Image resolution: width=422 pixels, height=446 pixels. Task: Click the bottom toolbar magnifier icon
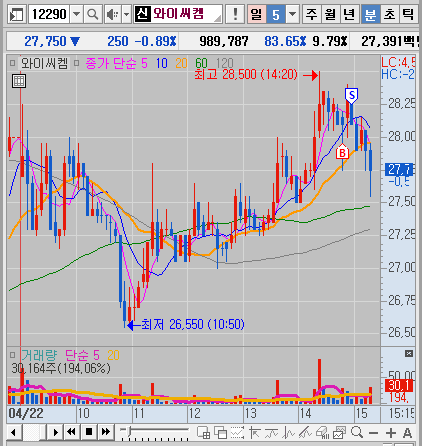point(357,432)
